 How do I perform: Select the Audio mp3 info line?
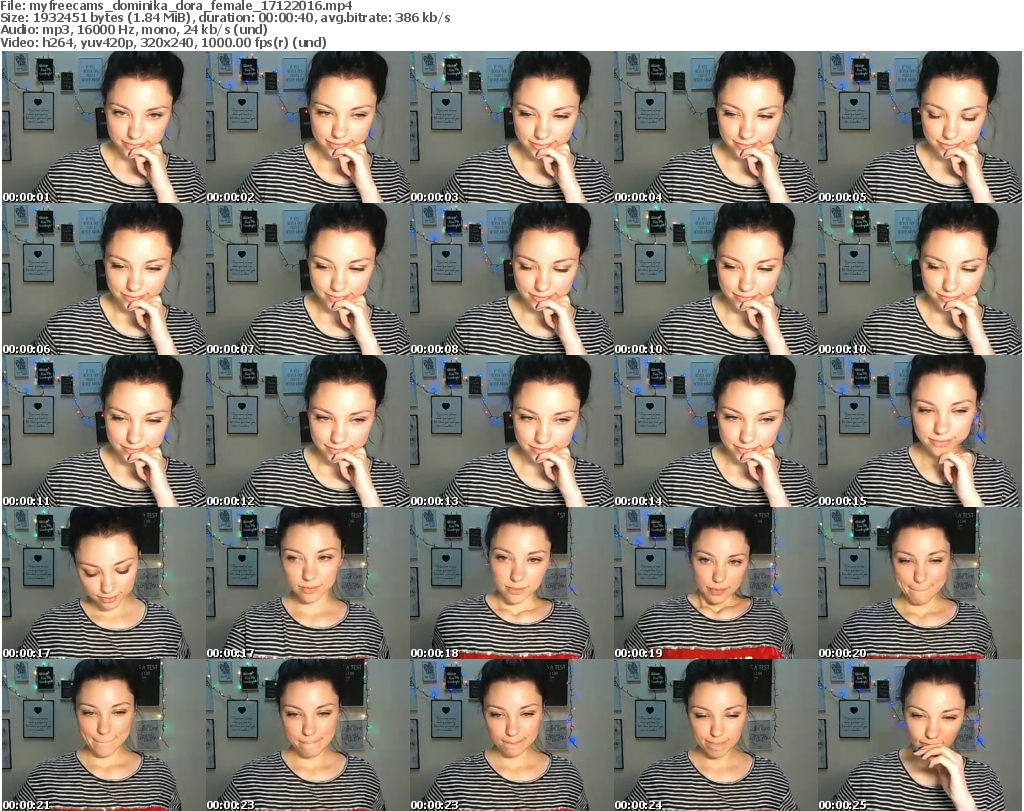pyautogui.click(x=134, y=30)
